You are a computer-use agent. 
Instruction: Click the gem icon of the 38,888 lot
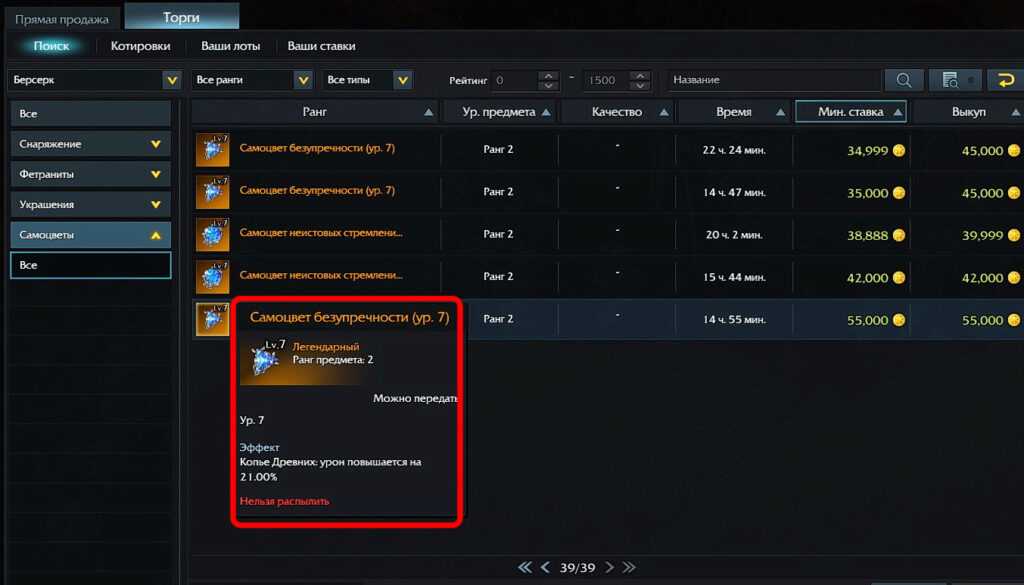pyautogui.click(x=212, y=234)
